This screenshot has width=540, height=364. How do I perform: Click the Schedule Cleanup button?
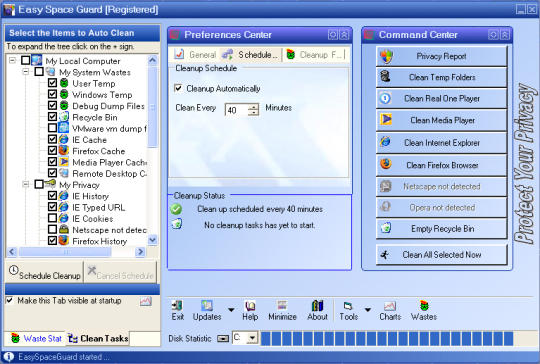point(44,272)
